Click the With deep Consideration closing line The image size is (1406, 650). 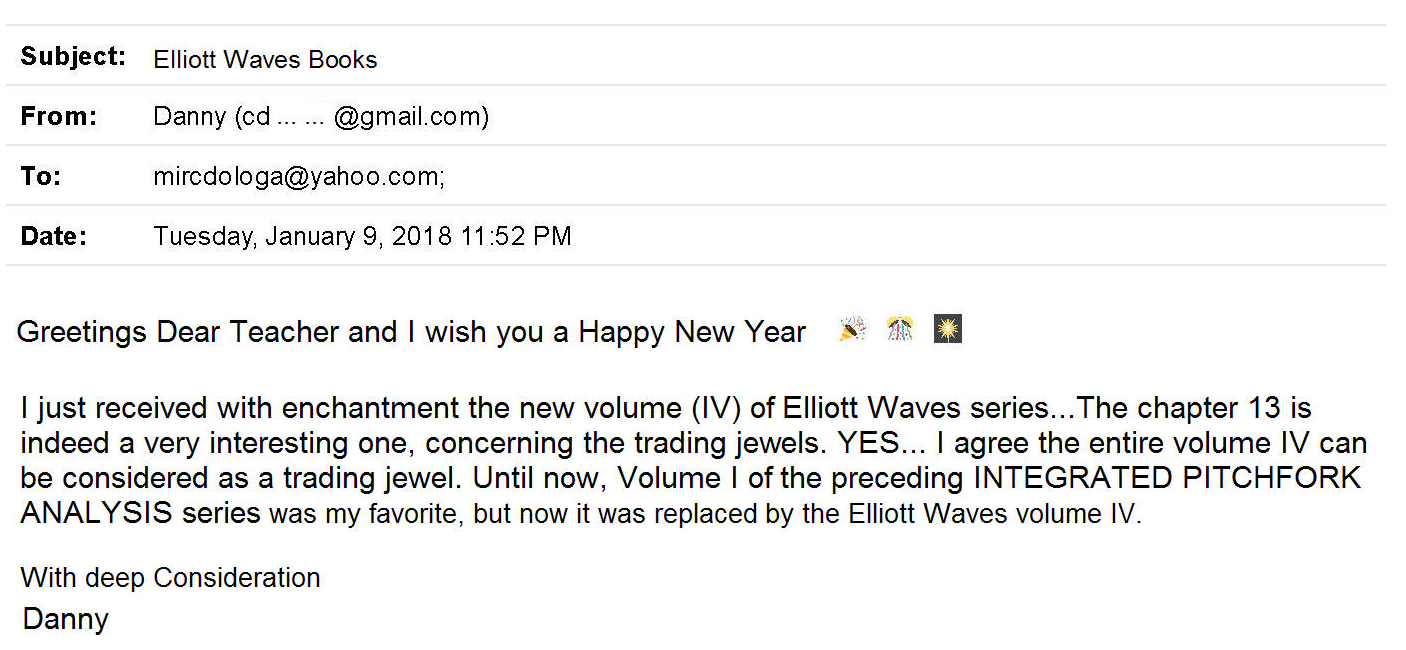[170, 578]
